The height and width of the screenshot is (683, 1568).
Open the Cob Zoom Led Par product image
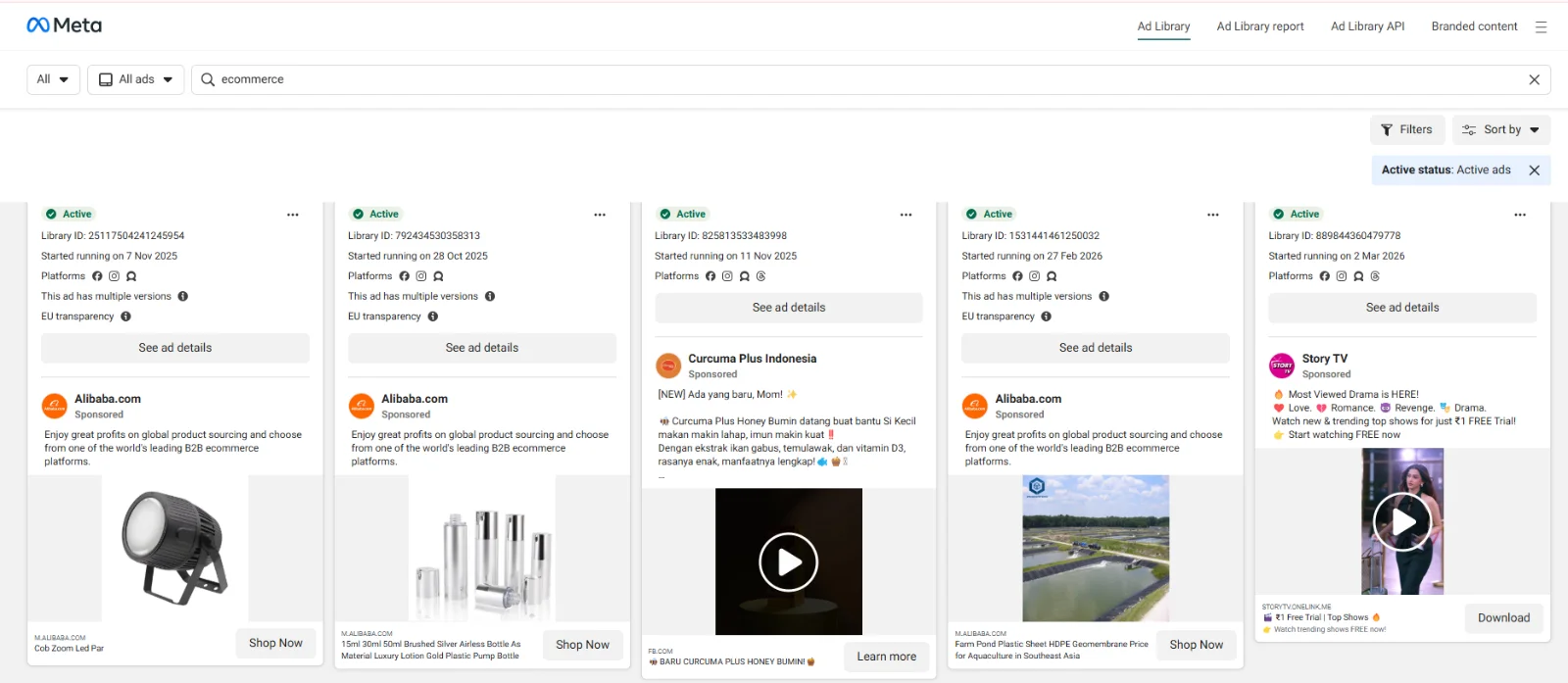point(175,548)
